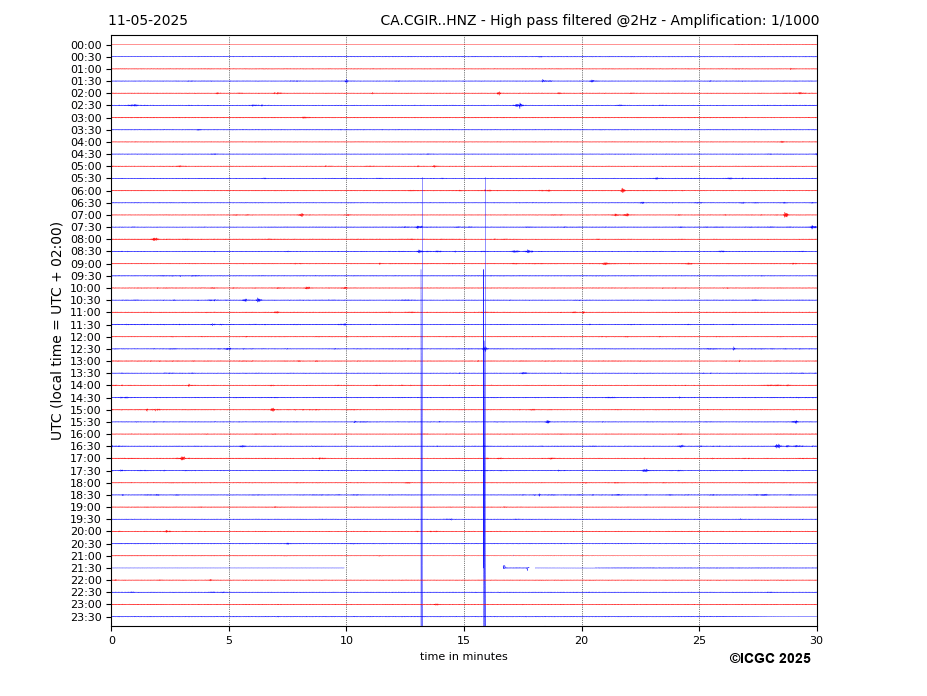This screenshot has height=696, width=927.
Task: Select the 19:30 row time label
Action: point(86,520)
